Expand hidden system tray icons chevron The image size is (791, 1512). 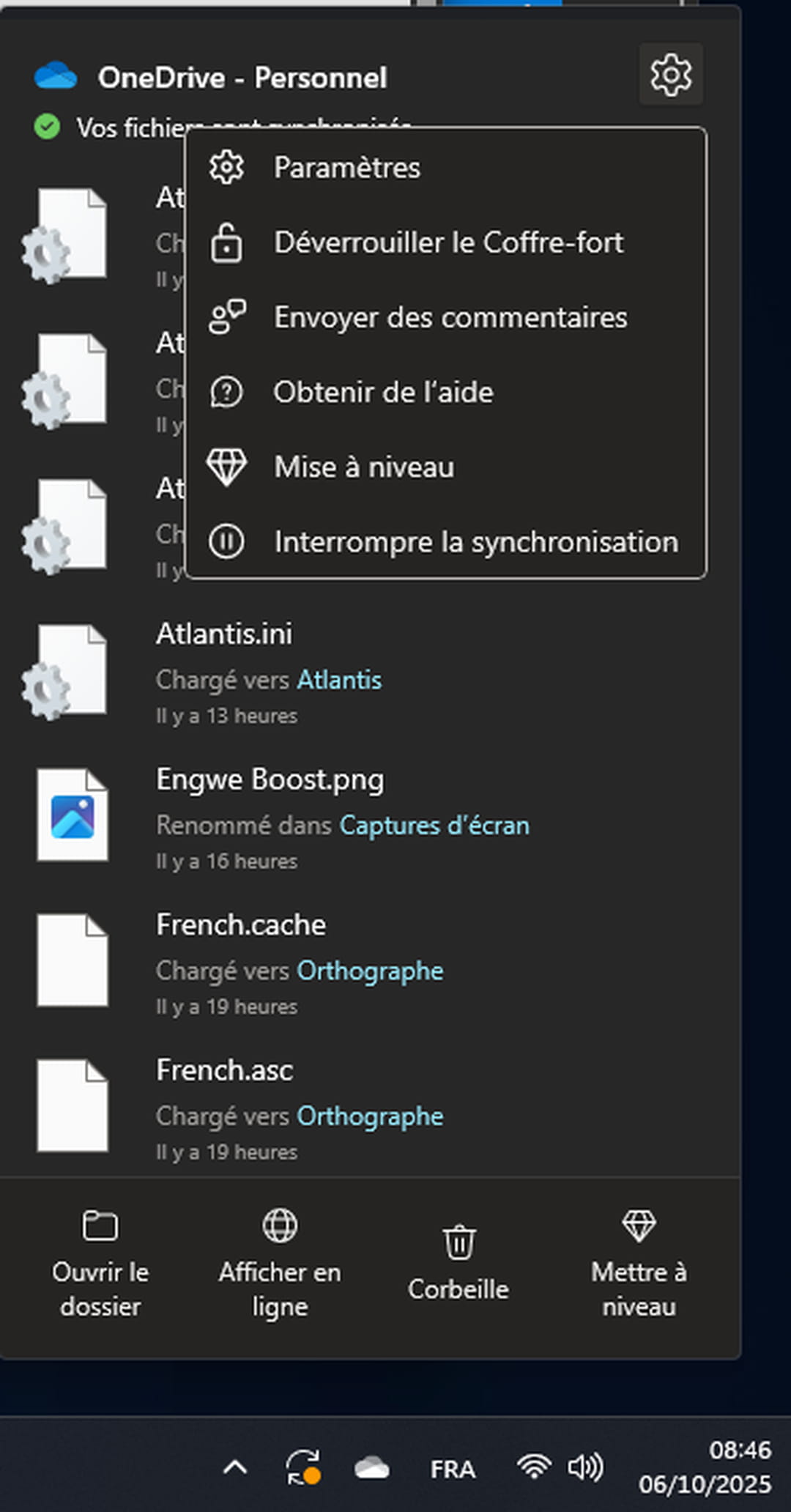point(235,1468)
